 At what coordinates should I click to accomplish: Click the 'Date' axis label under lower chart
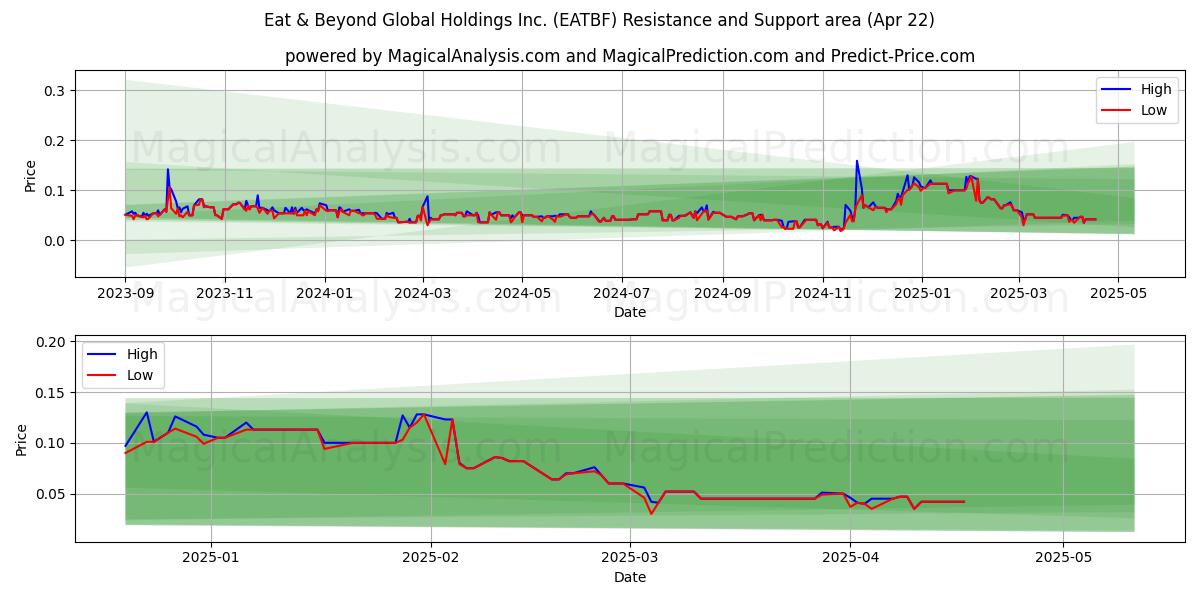coord(630,577)
